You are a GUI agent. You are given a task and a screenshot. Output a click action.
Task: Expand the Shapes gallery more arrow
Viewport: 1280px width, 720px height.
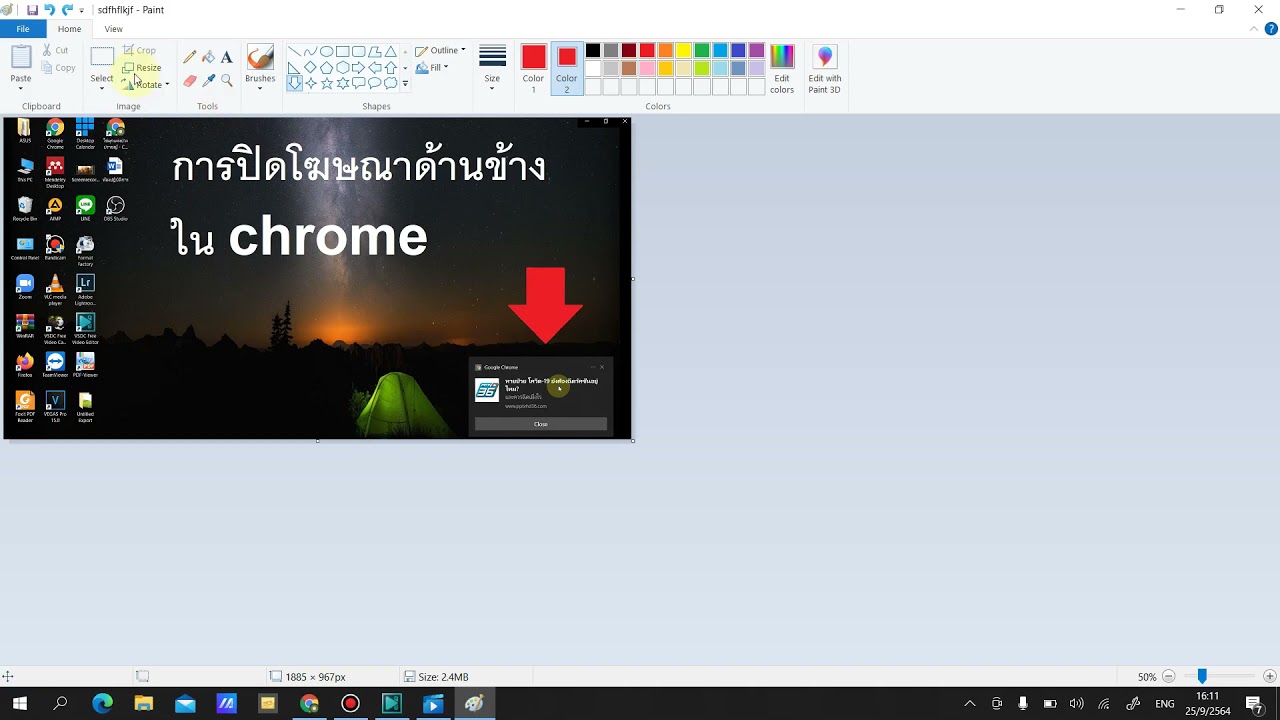click(405, 84)
